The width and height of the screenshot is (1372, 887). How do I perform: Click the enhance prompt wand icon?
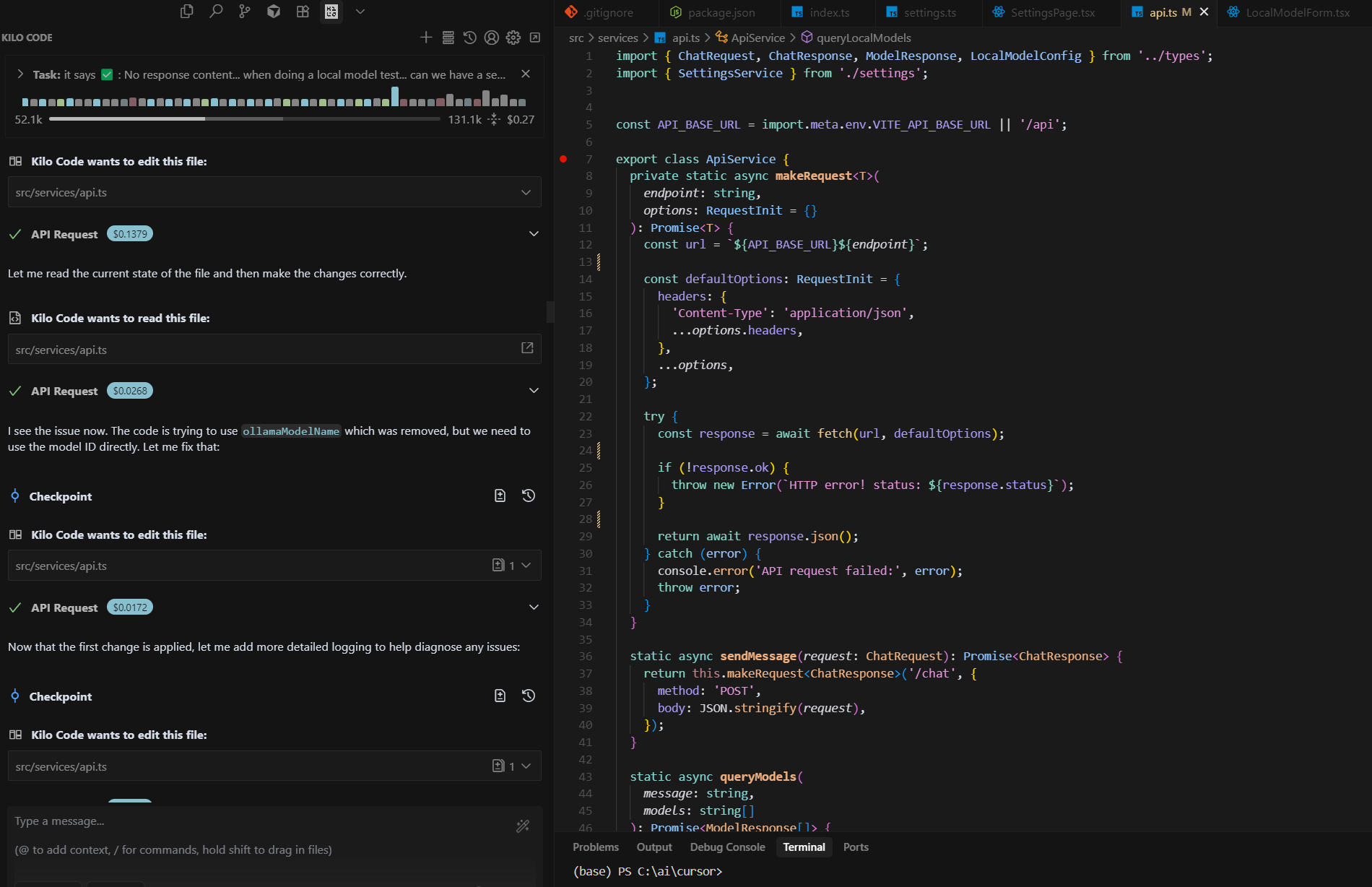pyautogui.click(x=523, y=826)
